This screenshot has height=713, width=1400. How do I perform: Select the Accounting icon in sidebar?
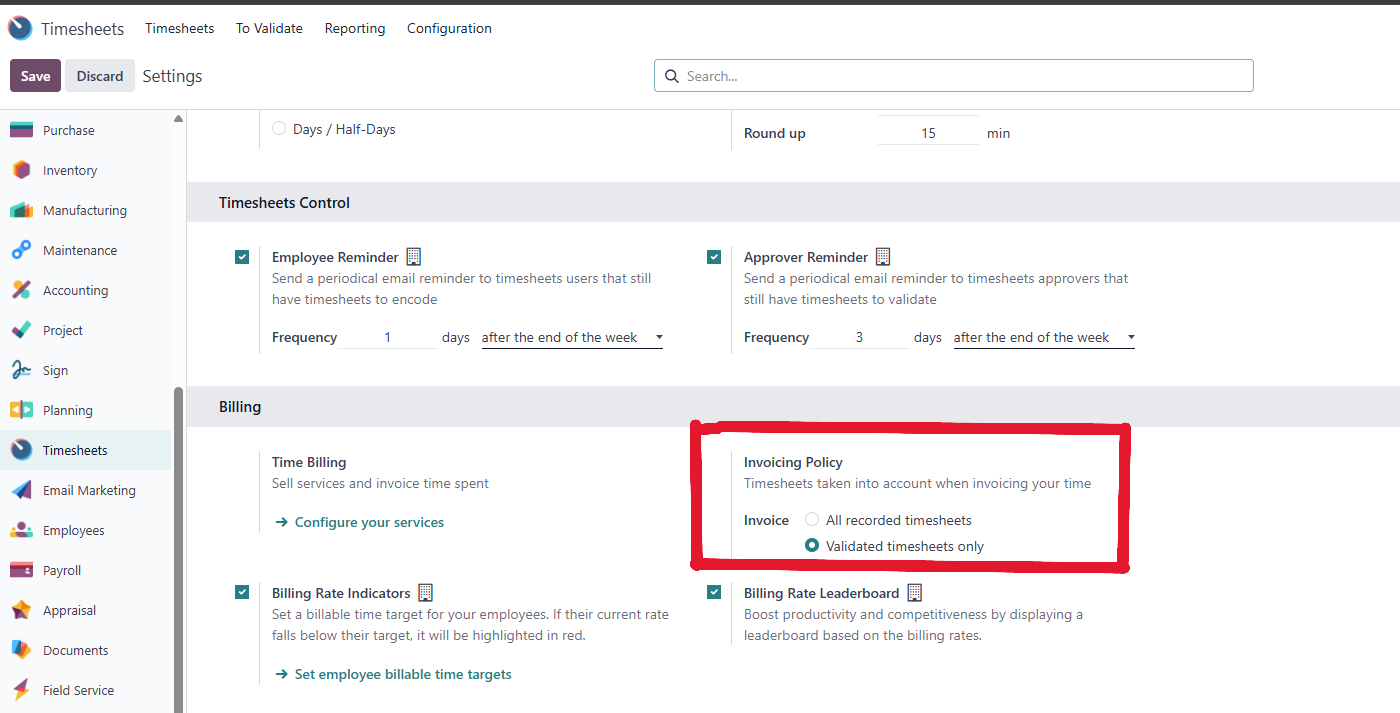(x=21, y=291)
